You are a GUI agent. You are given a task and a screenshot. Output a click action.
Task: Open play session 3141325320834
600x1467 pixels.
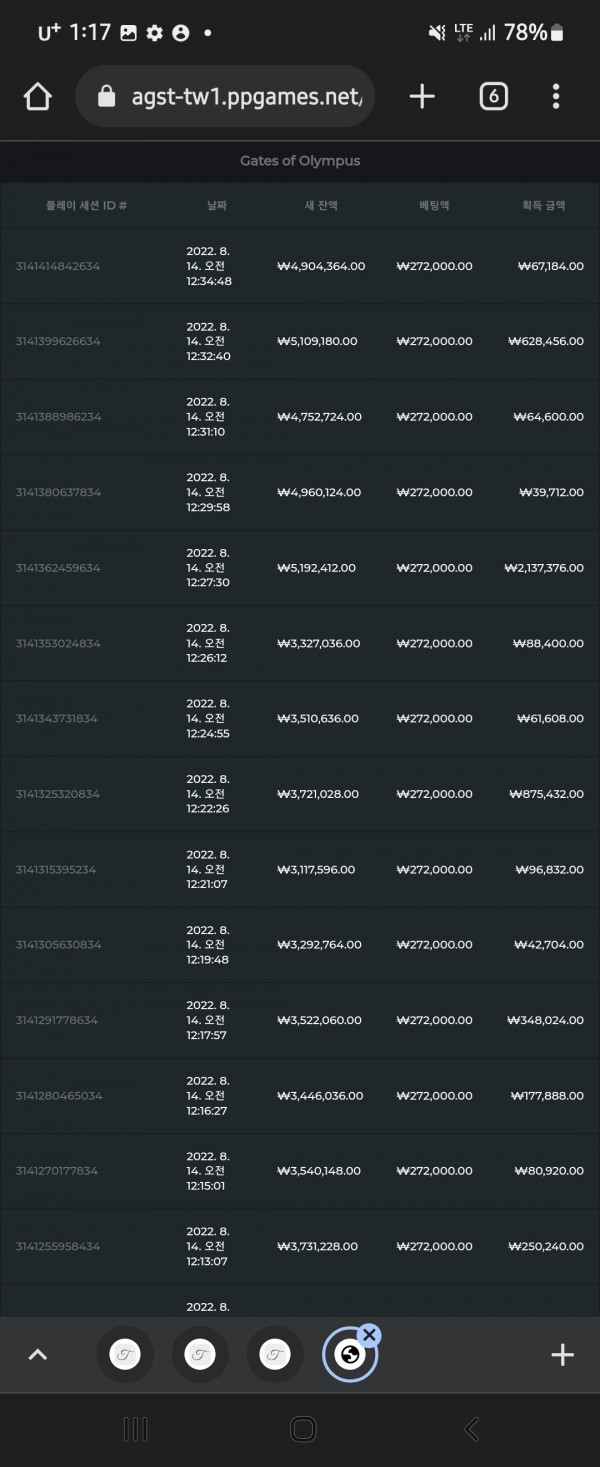point(58,794)
